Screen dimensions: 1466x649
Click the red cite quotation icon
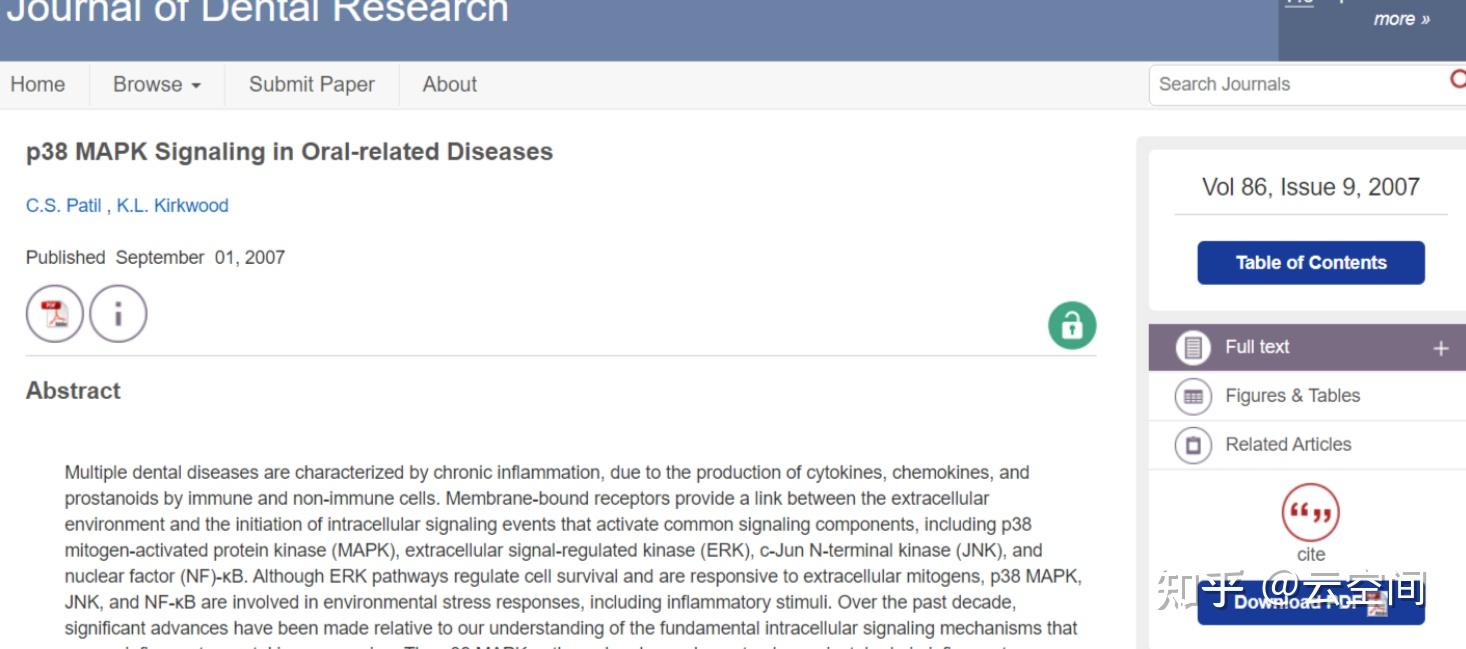click(1310, 512)
